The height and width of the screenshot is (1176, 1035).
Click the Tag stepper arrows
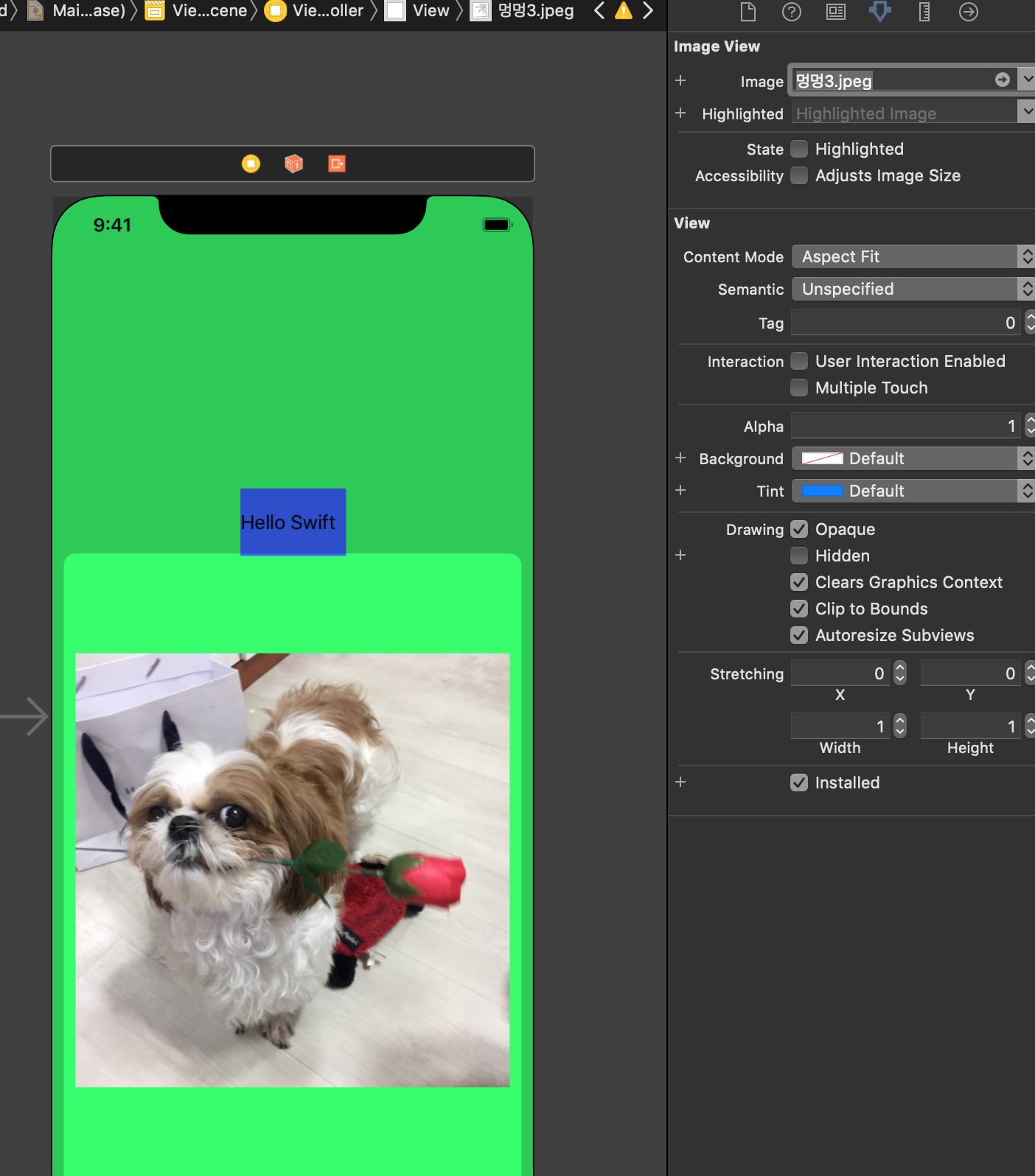coord(1030,323)
